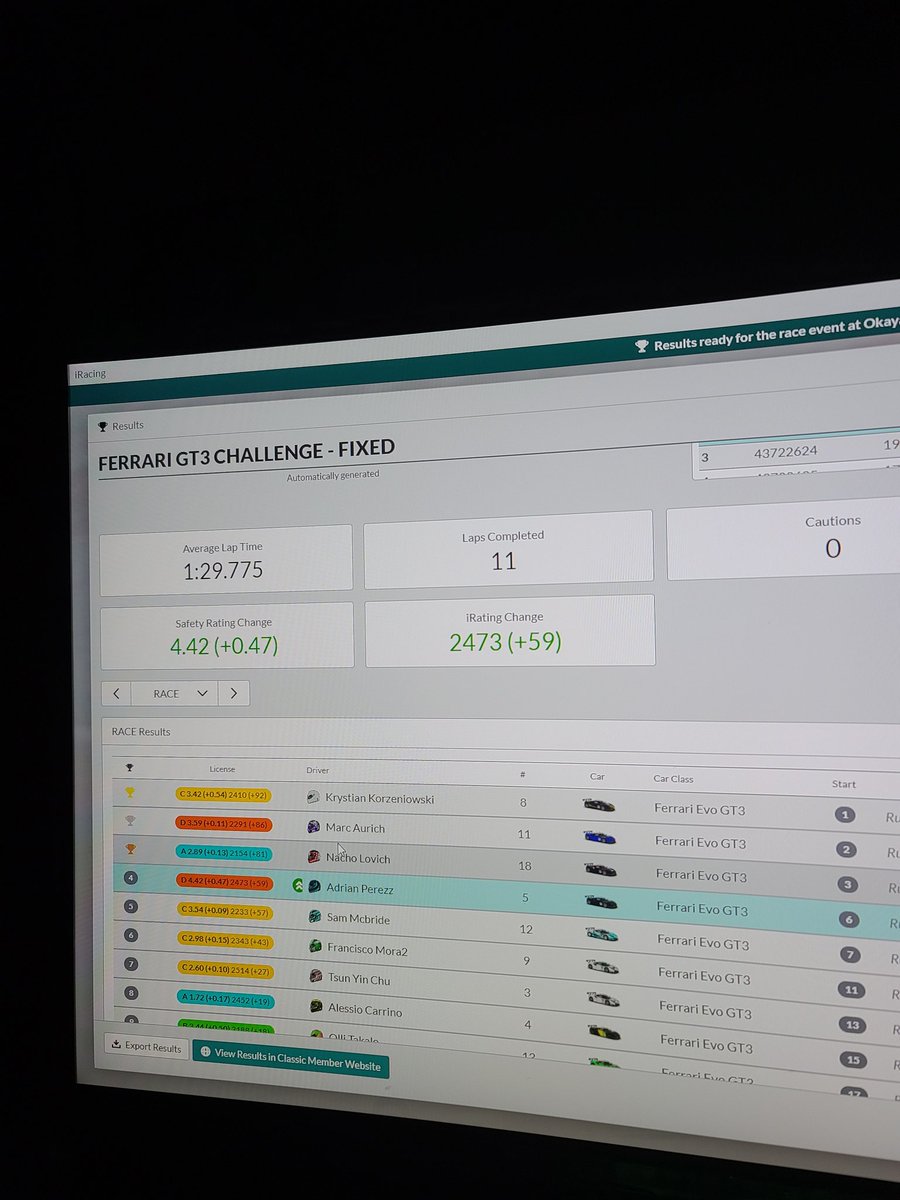The width and height of the screenshot is (900, 1200).
Task: Click the Export Results button
Action: (146, 1047)
